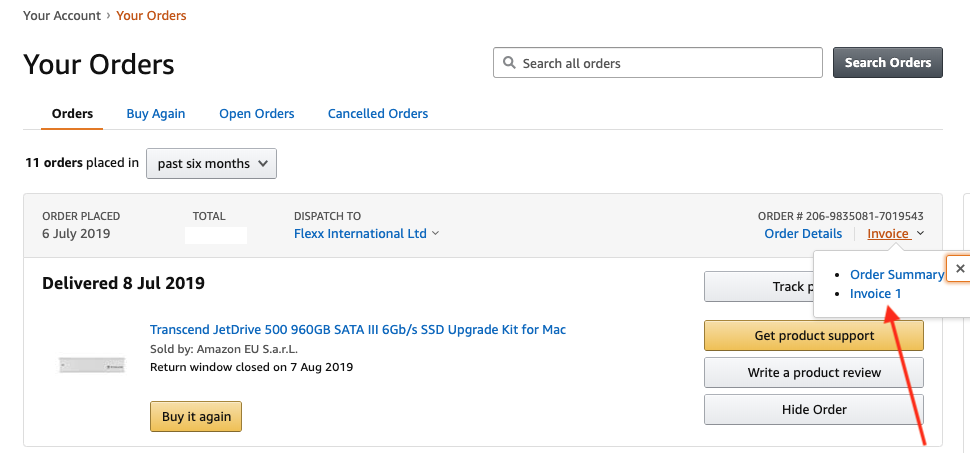Click the Search Orders button
970x453 pixels.
coord(888,63)
